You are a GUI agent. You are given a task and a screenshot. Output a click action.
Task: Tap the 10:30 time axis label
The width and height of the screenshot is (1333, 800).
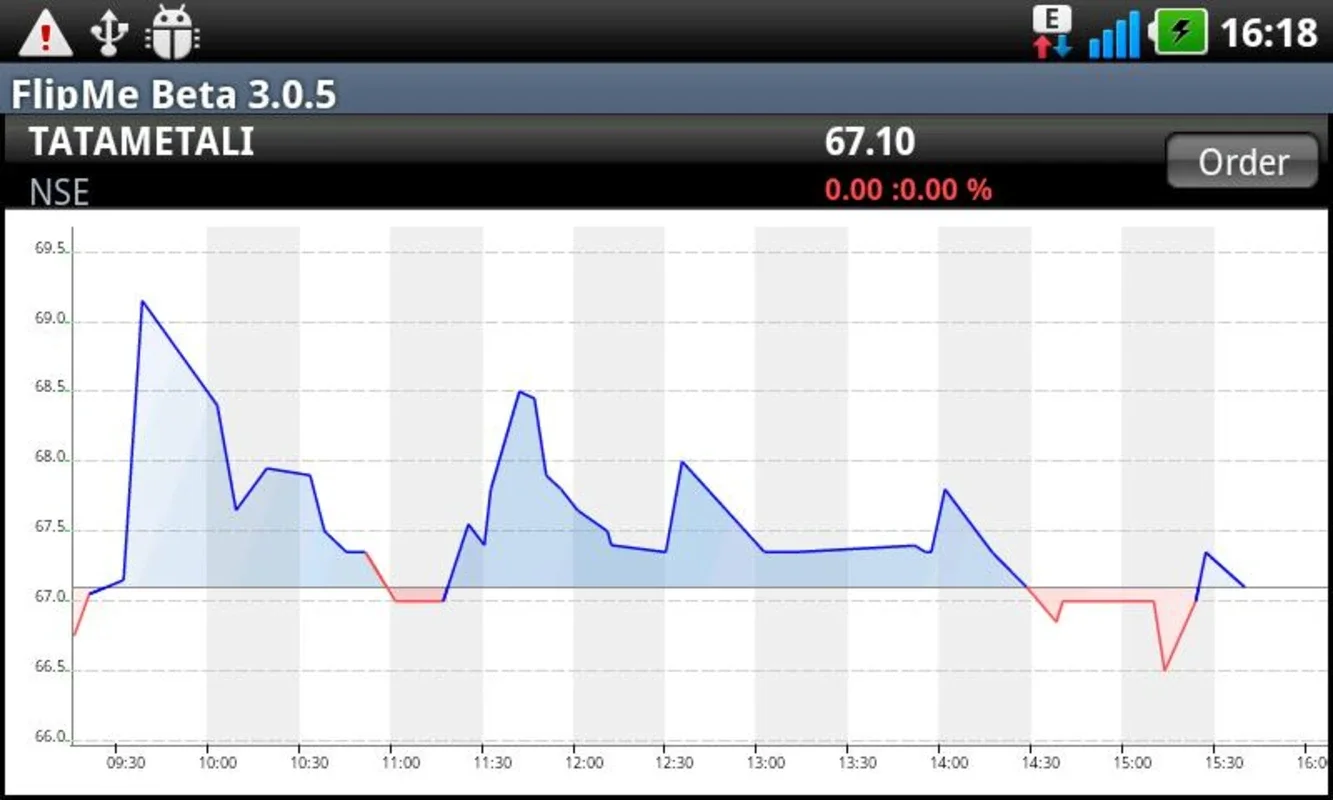(309, 763)
